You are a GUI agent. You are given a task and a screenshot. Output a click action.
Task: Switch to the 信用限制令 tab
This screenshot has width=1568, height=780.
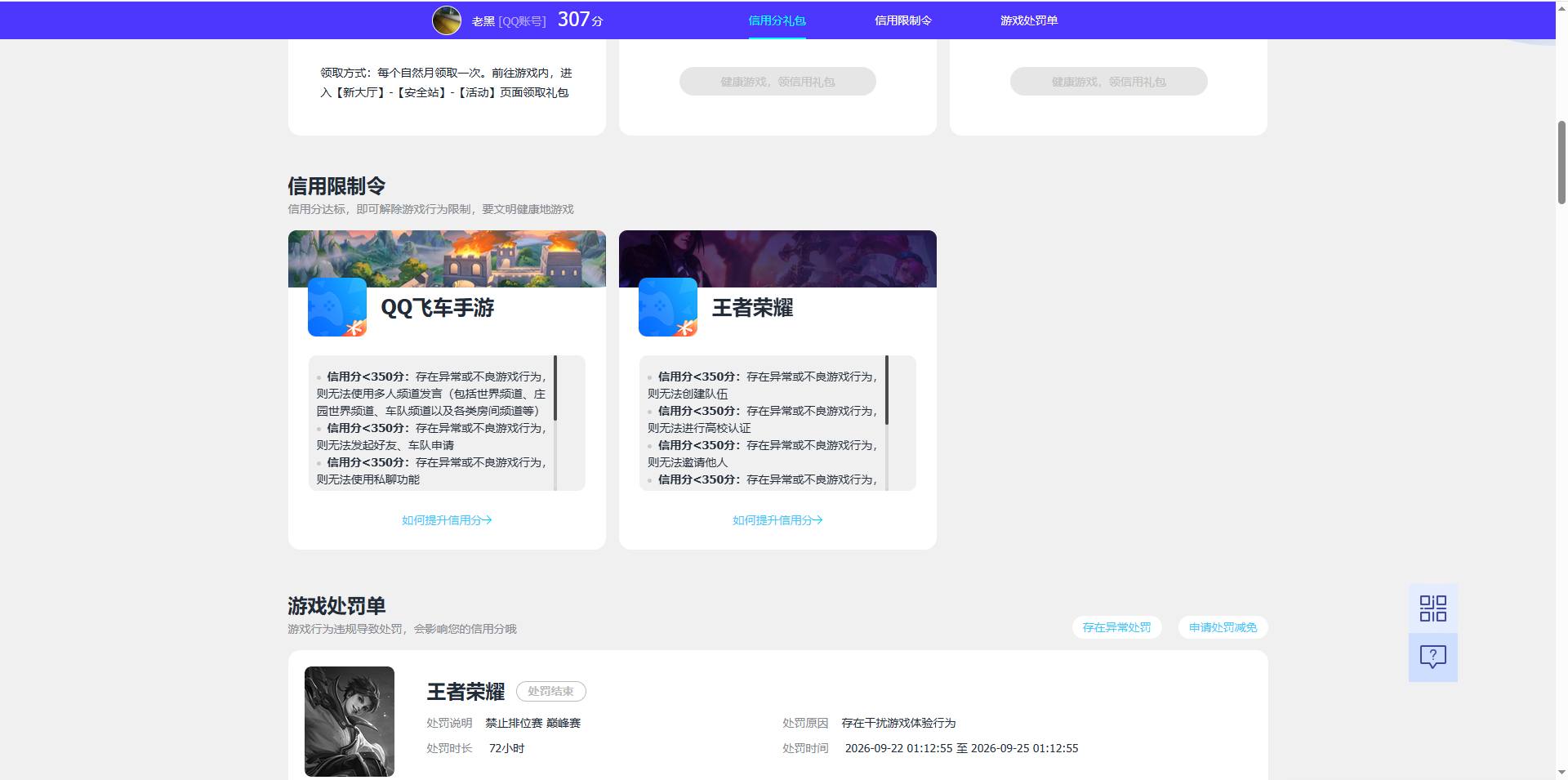pos(903,20)
